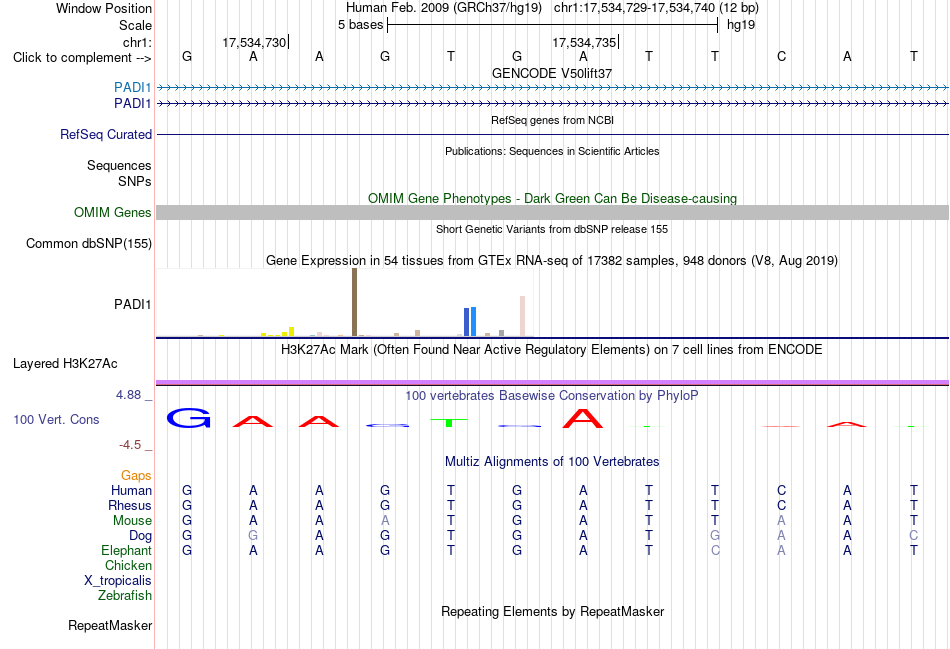Select the Mouse species row label

coord(133,521)
